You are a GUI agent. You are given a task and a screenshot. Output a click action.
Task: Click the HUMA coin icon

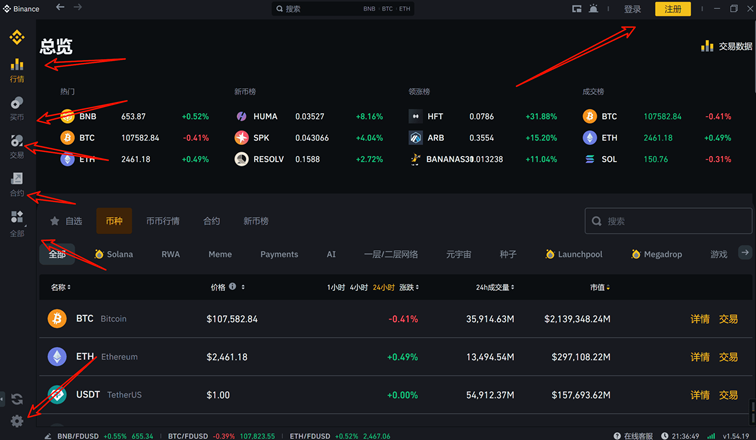[x=242, y=116]
